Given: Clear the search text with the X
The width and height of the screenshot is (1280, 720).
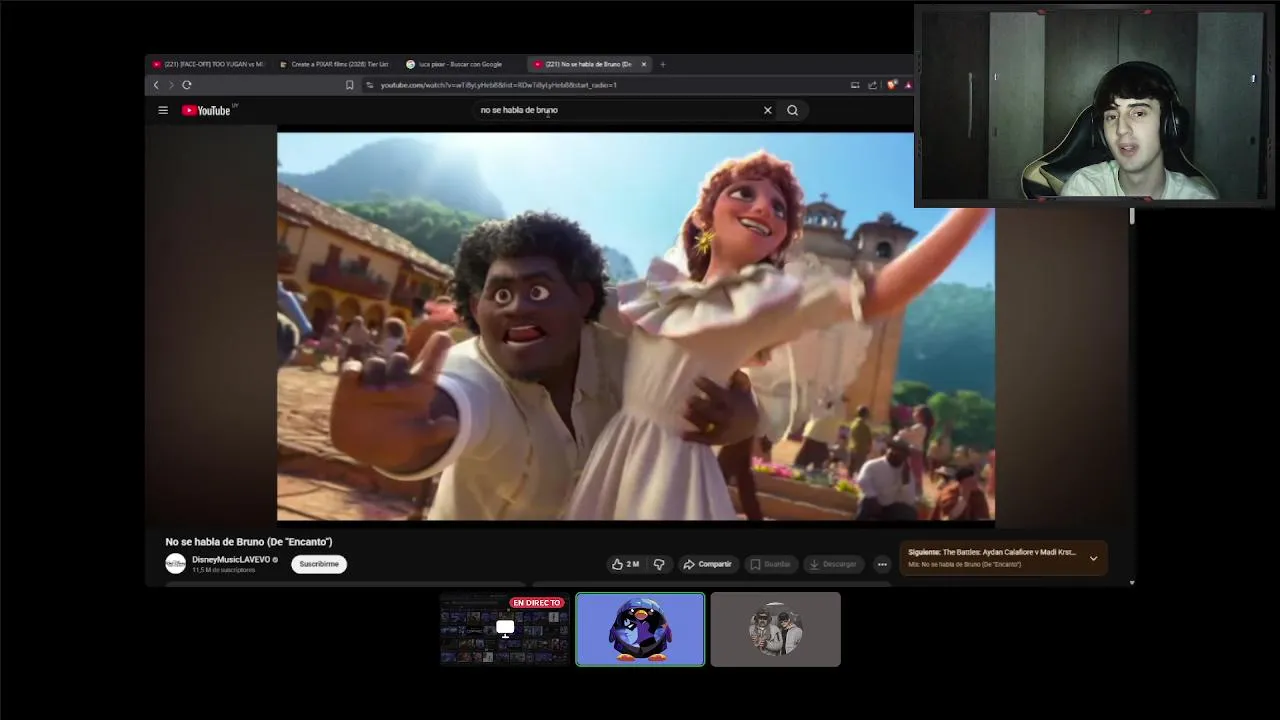Looking at the screenshot, I should 768,110.
